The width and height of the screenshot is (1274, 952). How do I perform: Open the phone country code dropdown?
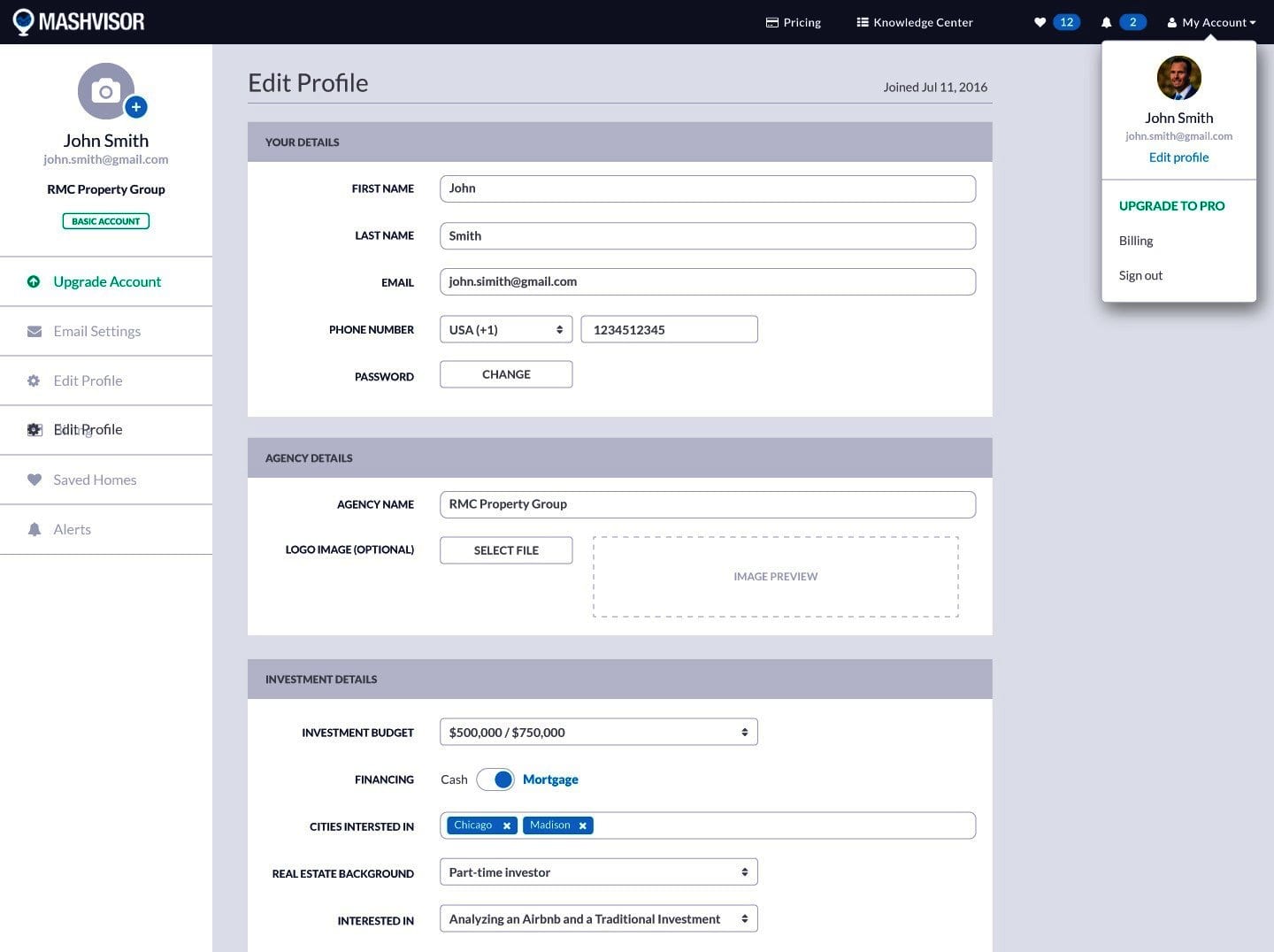(505, 329)
